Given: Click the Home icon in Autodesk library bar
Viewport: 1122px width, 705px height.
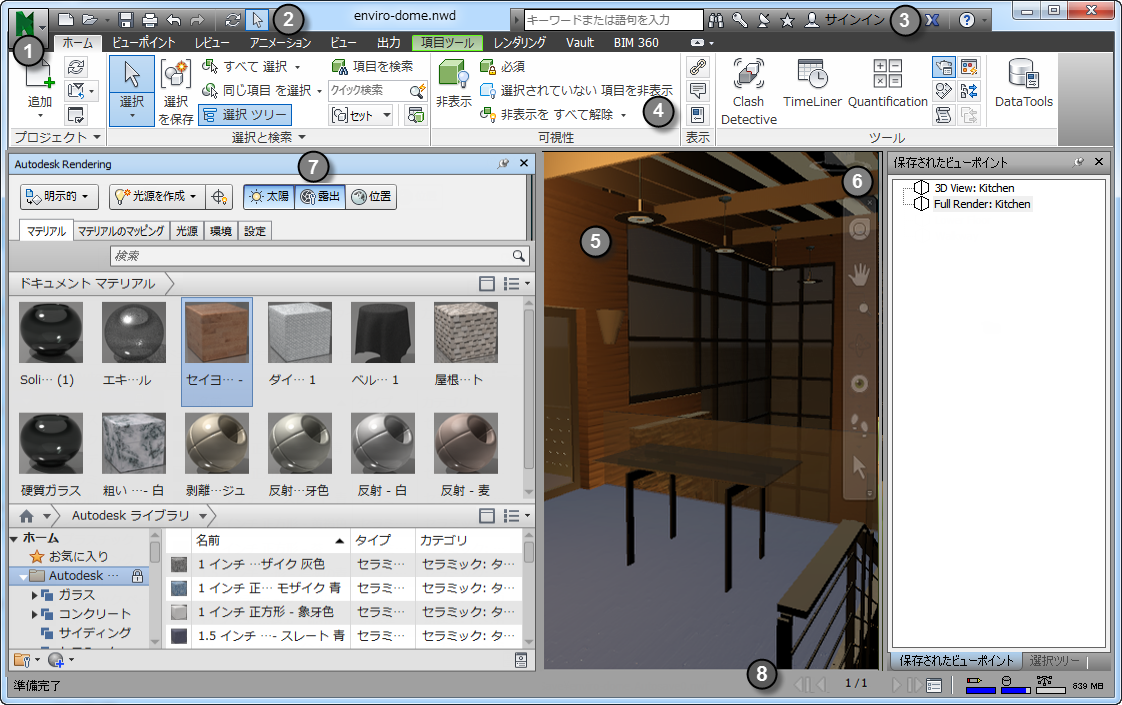Looking at the screenshot, I should click(x=26, y=516).
